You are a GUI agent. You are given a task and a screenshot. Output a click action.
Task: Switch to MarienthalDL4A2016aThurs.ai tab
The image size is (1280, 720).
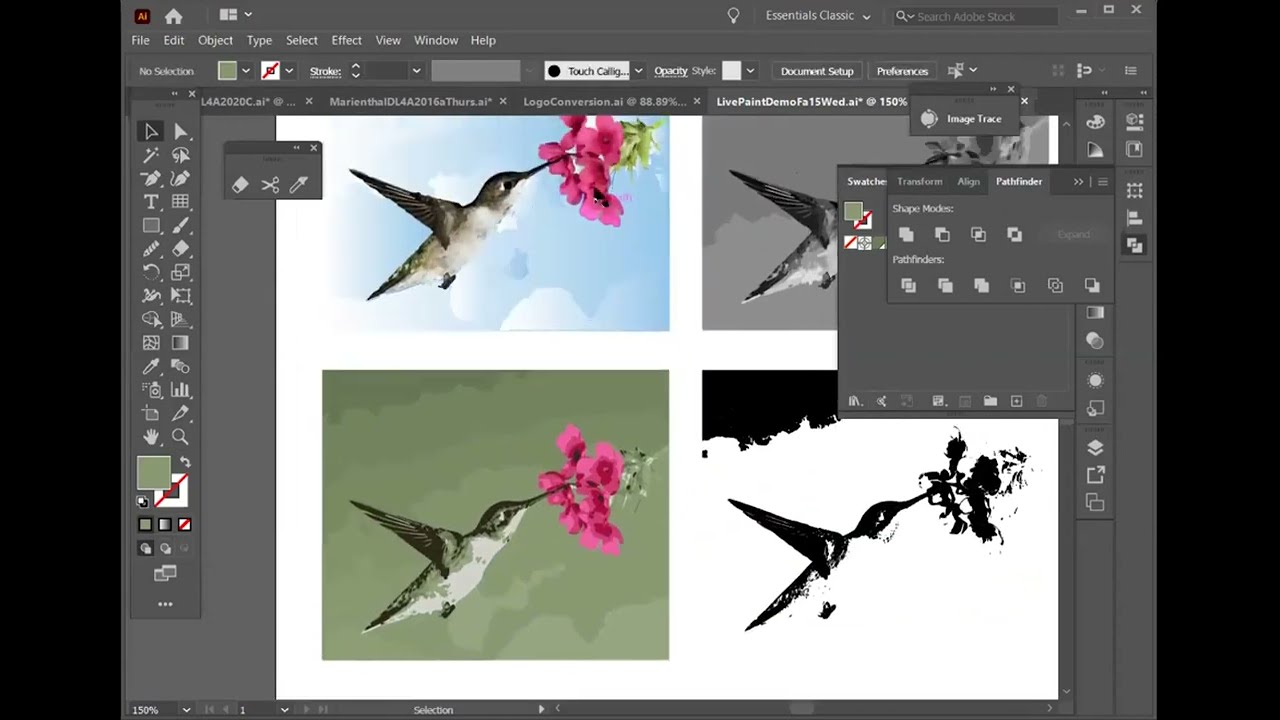410,102
